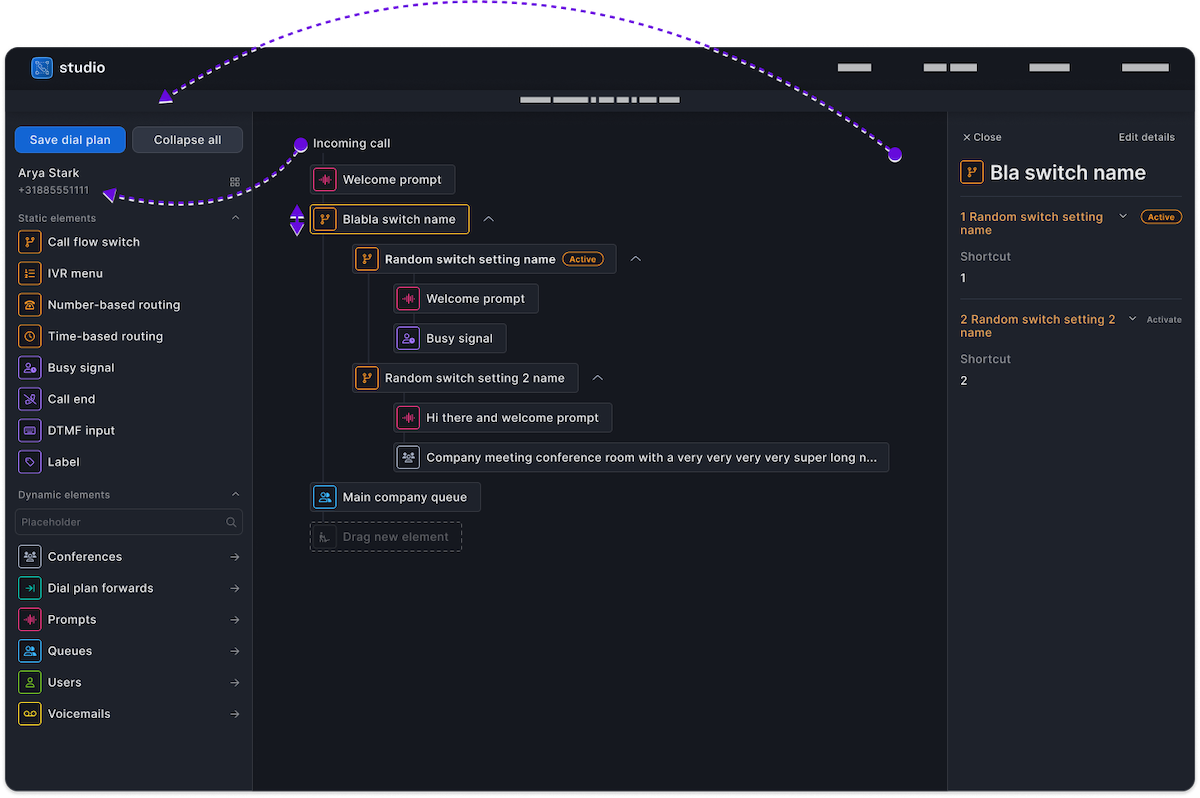
Task: Click the Placeholder search field
Action: pyautogui.click(x=120, y=521)
